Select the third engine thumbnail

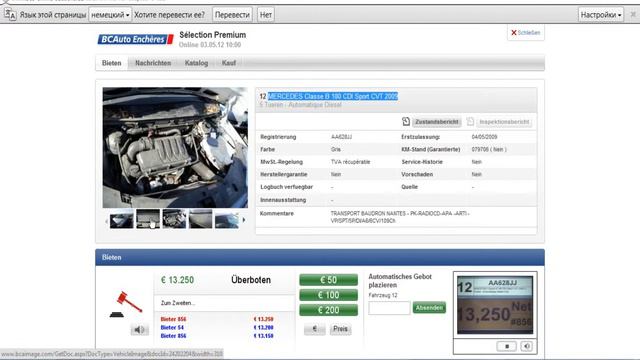(x=174, y=219)
